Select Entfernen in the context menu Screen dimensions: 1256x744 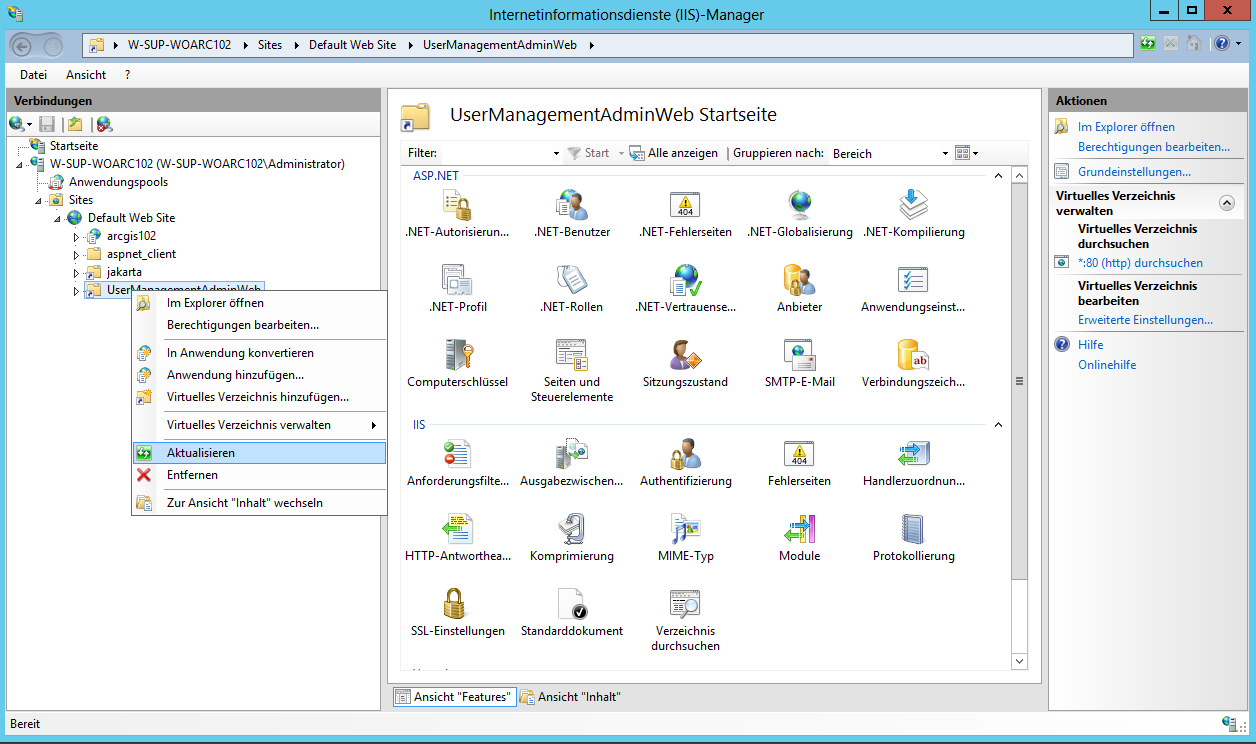192,475
